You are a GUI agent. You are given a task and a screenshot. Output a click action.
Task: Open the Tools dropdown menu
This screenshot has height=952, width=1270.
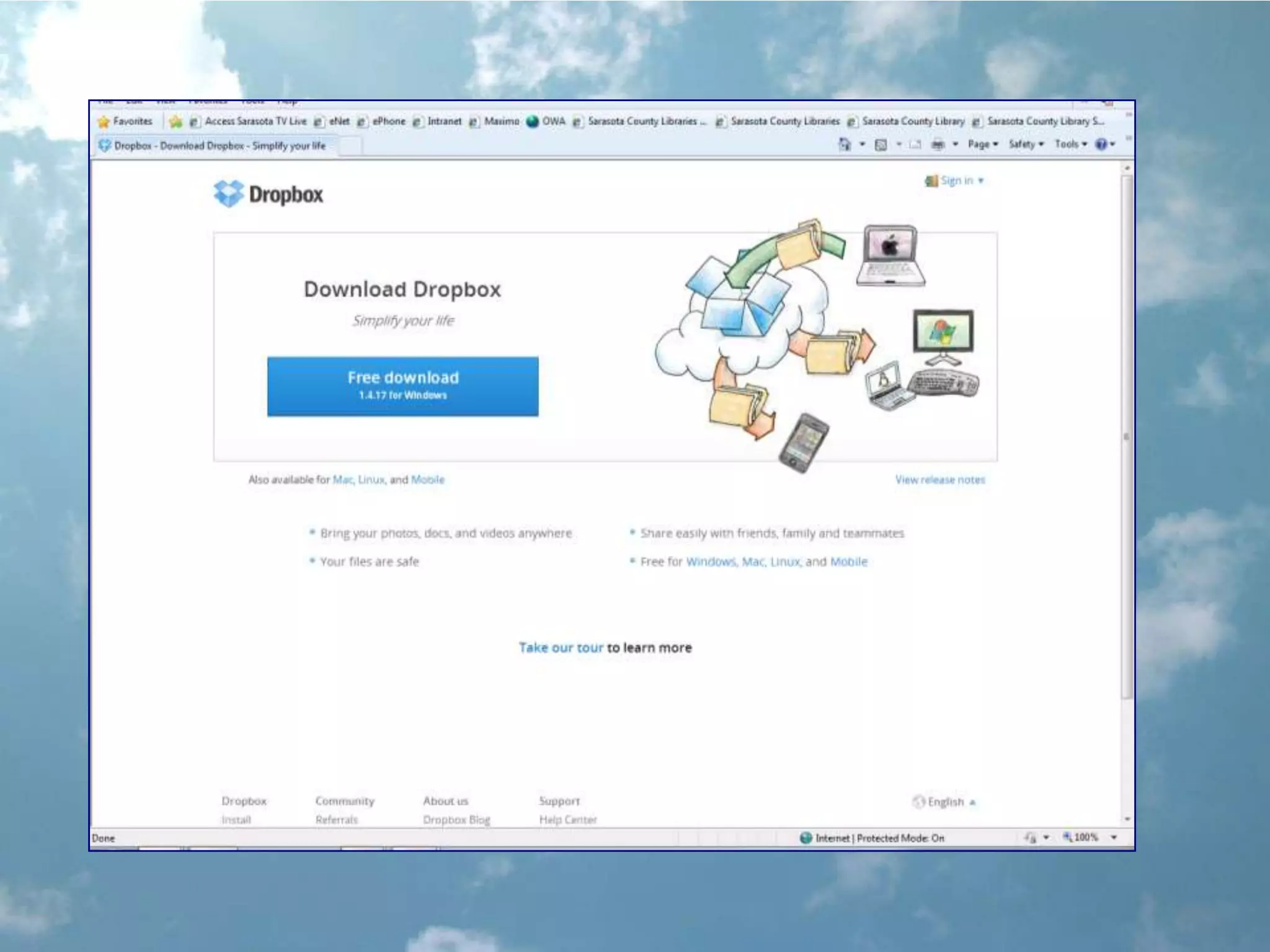point(1070,144)
